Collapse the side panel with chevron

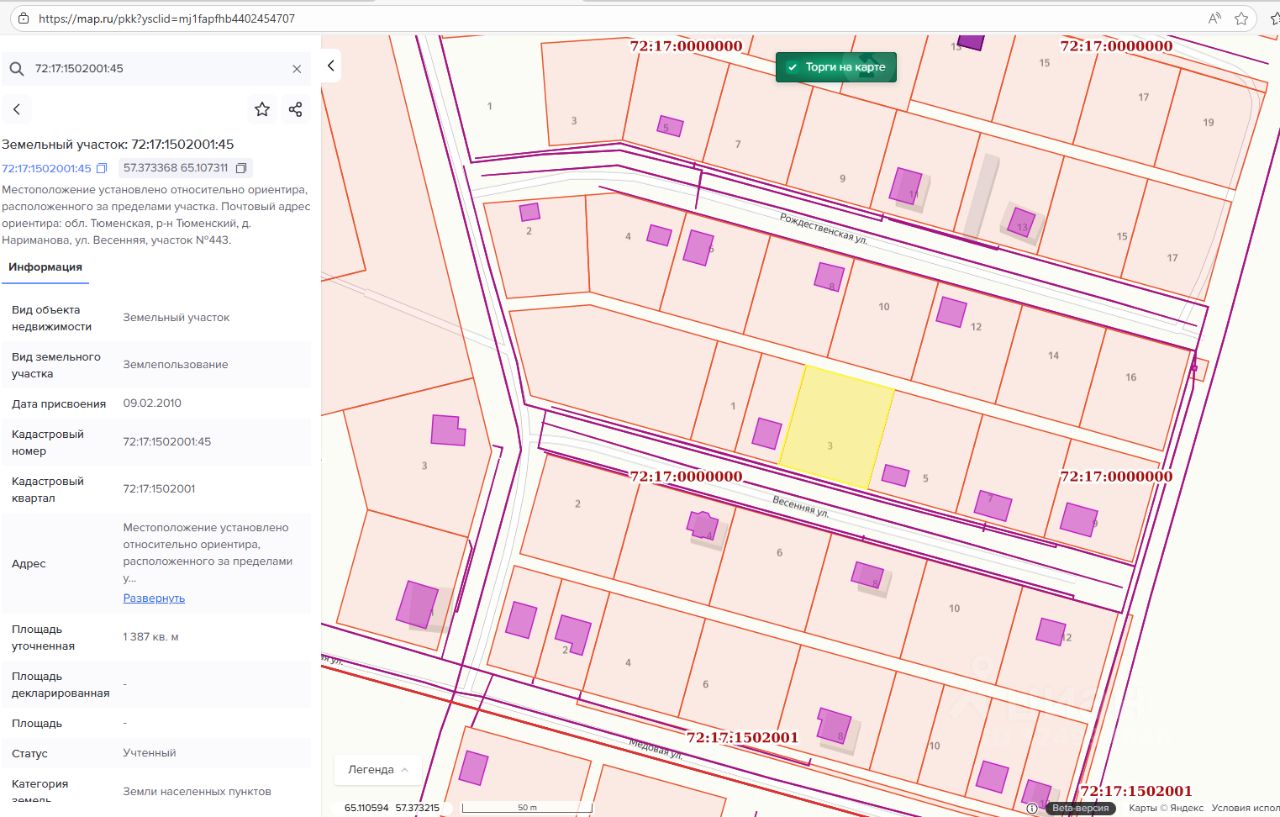pos(331,66)
